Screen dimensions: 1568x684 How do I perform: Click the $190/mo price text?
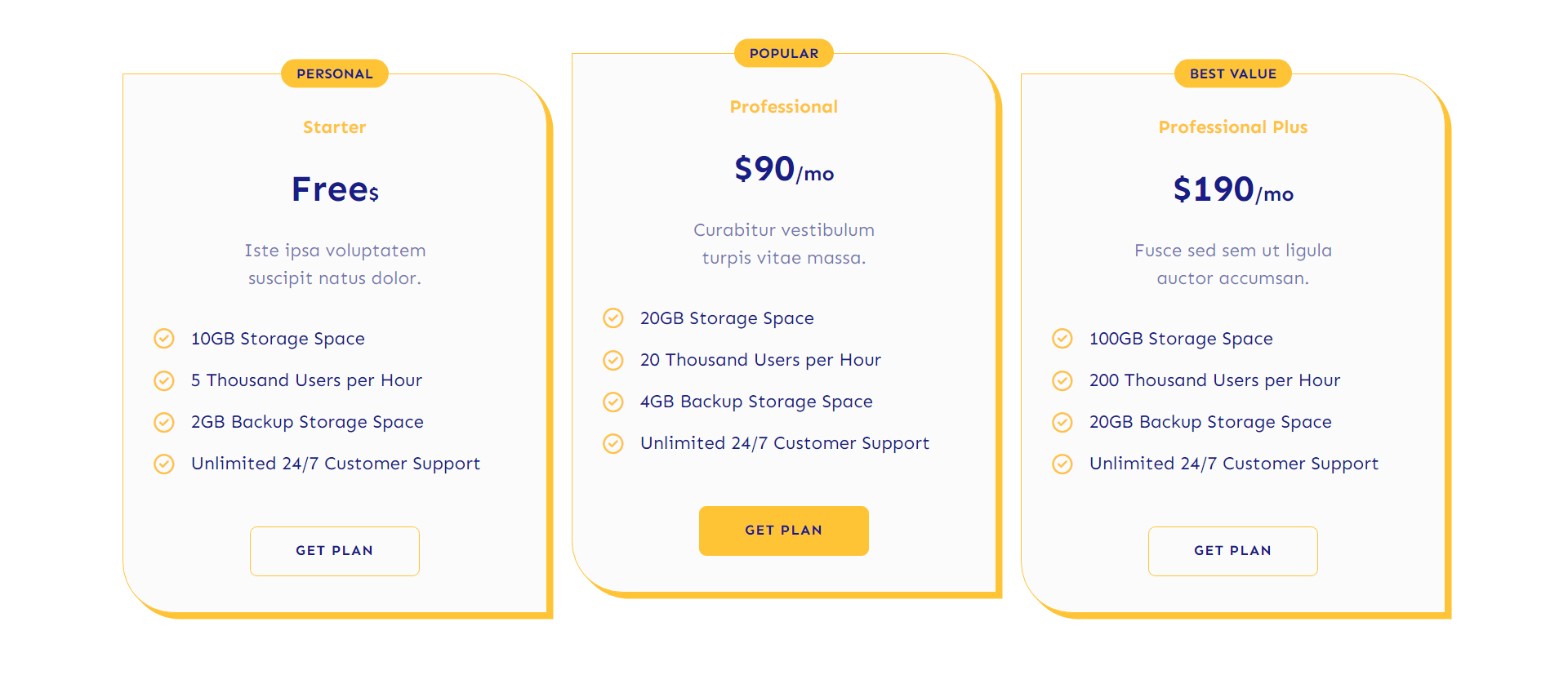click(x=1233, y=190)
